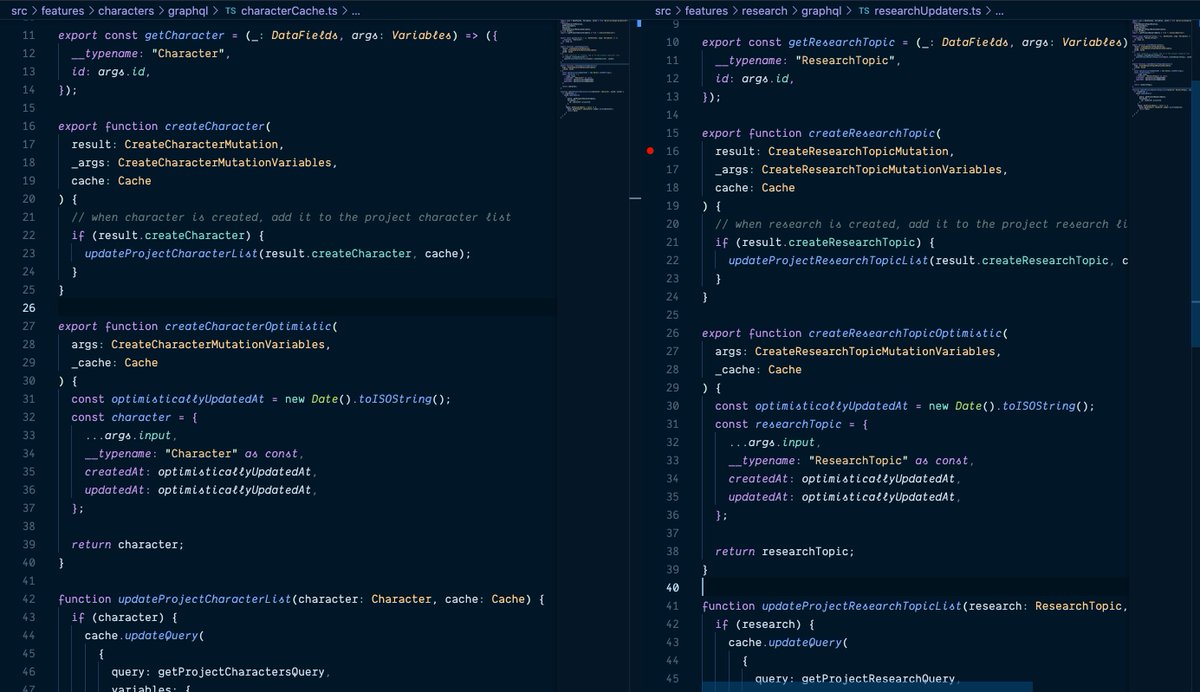1200x692 pixels.
Task: Open the src breadcrumb in the right editor
Action: click(663, 10)
